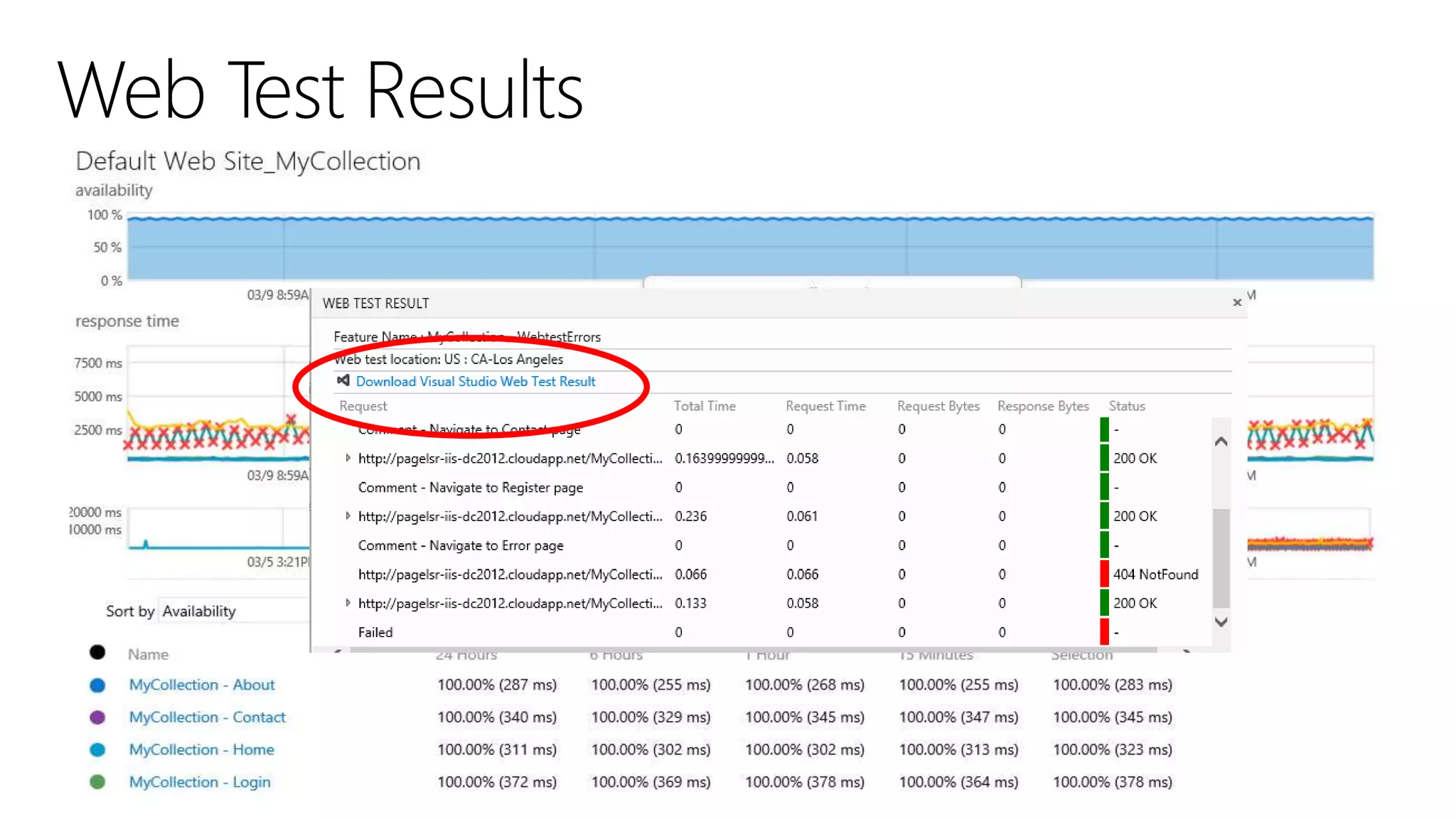The image size is (1456, 819).
Task: Toggle the cyan dot for MyCollection - Home
Action: click(97, 750)
